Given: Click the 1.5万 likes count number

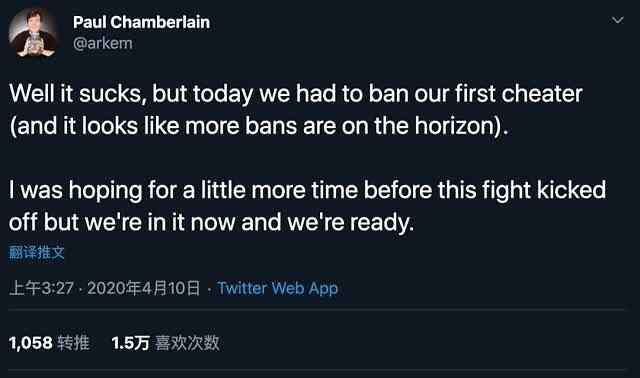Looking at the screenshot, I should (x=131, y=343).
